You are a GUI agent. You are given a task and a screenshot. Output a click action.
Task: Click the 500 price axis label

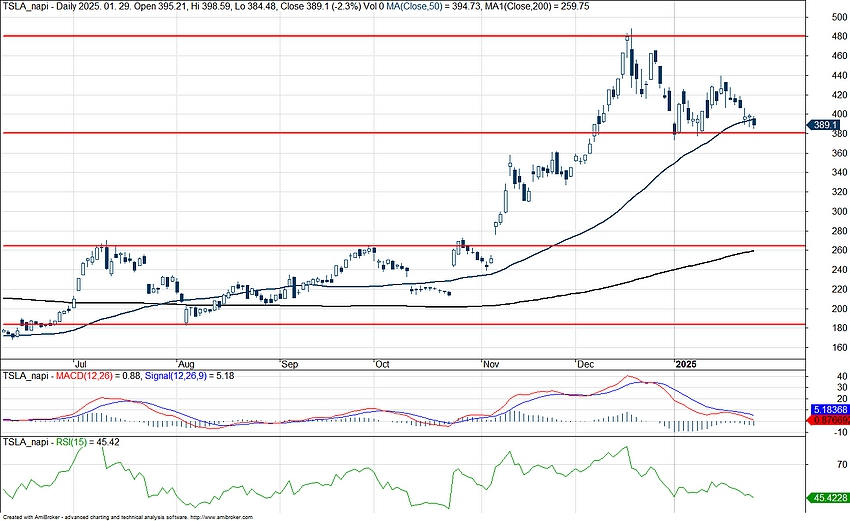coord(839,17)
